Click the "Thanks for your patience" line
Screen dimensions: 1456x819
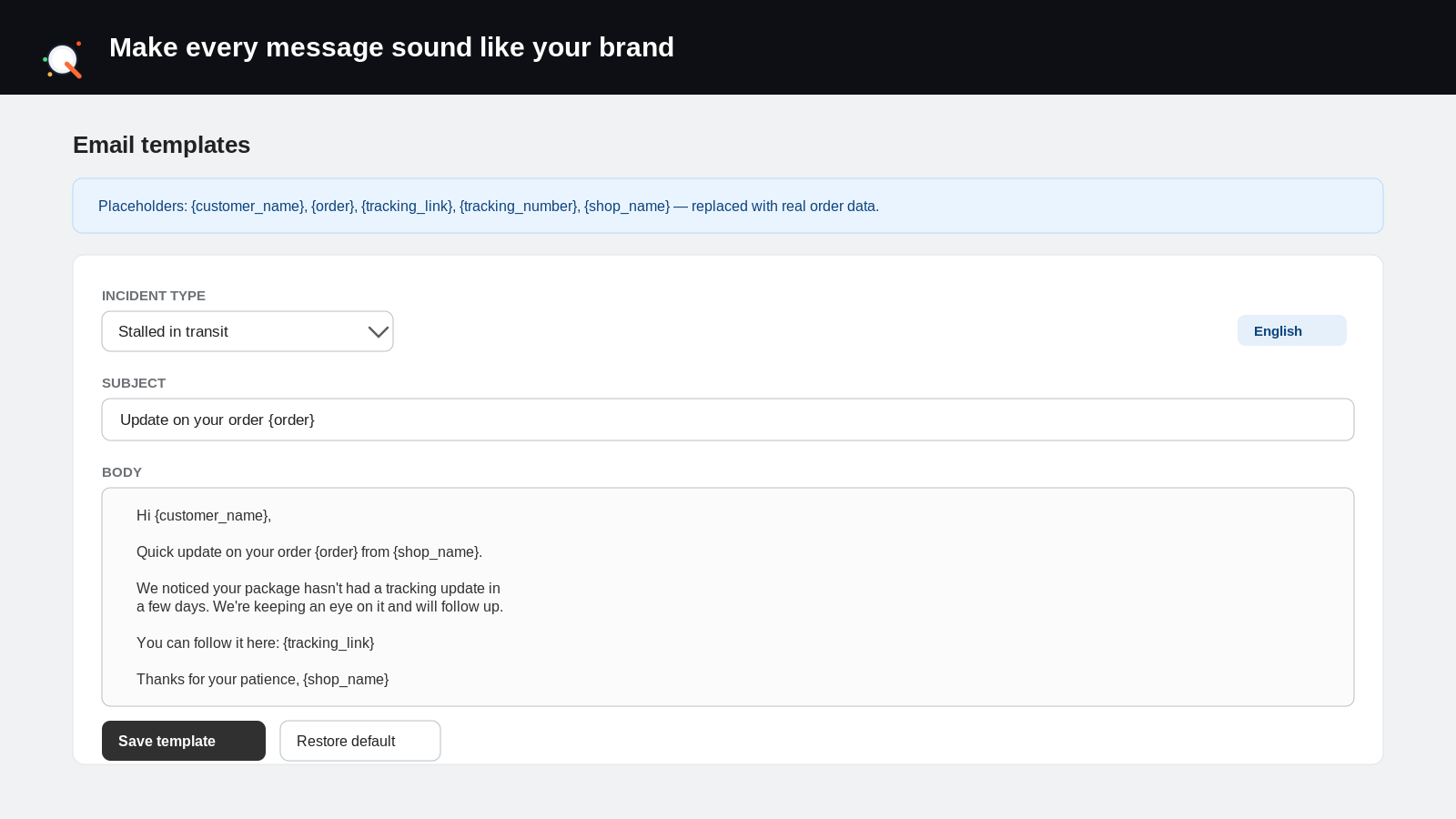pos(262,679)
